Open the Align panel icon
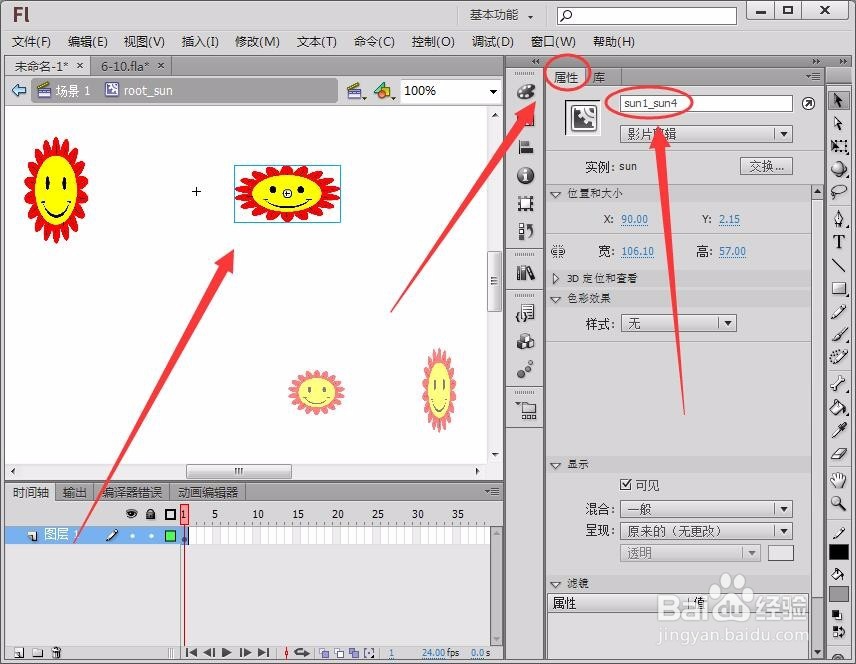This screenshot has width=856, height=664. pyautogui.click(x=527, y=146)
